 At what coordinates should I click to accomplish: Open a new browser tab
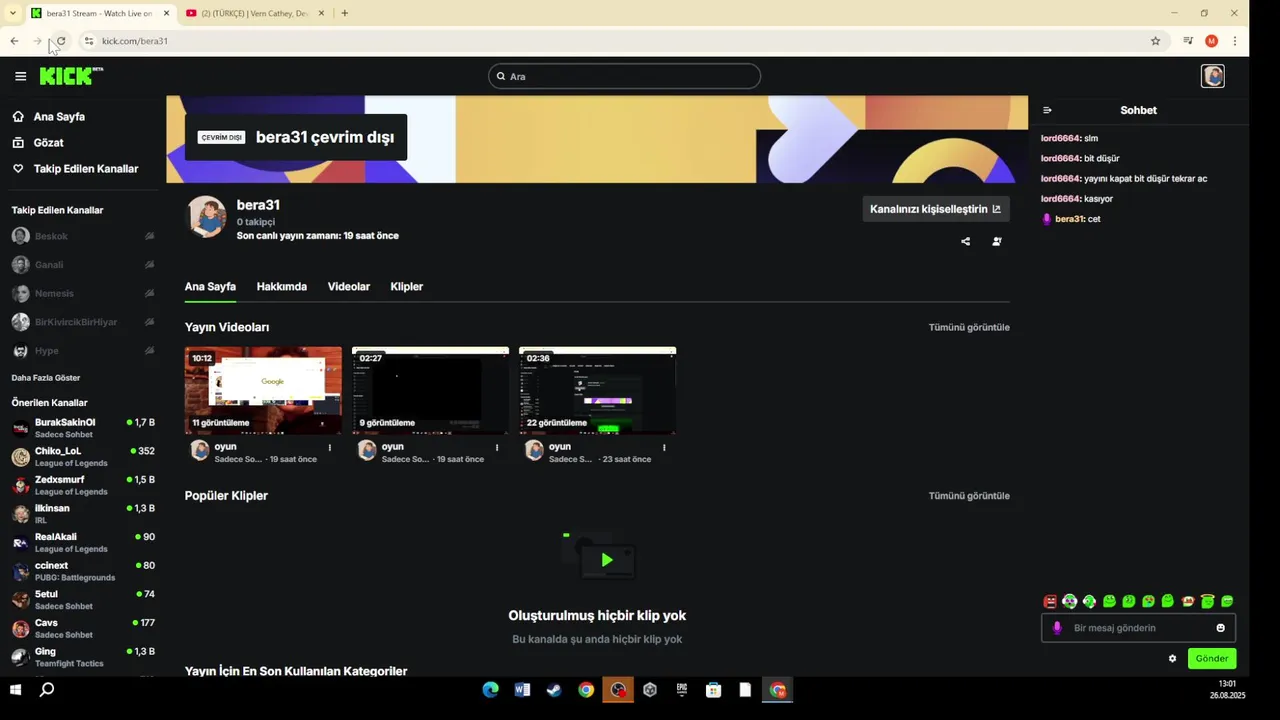[344, 13]
